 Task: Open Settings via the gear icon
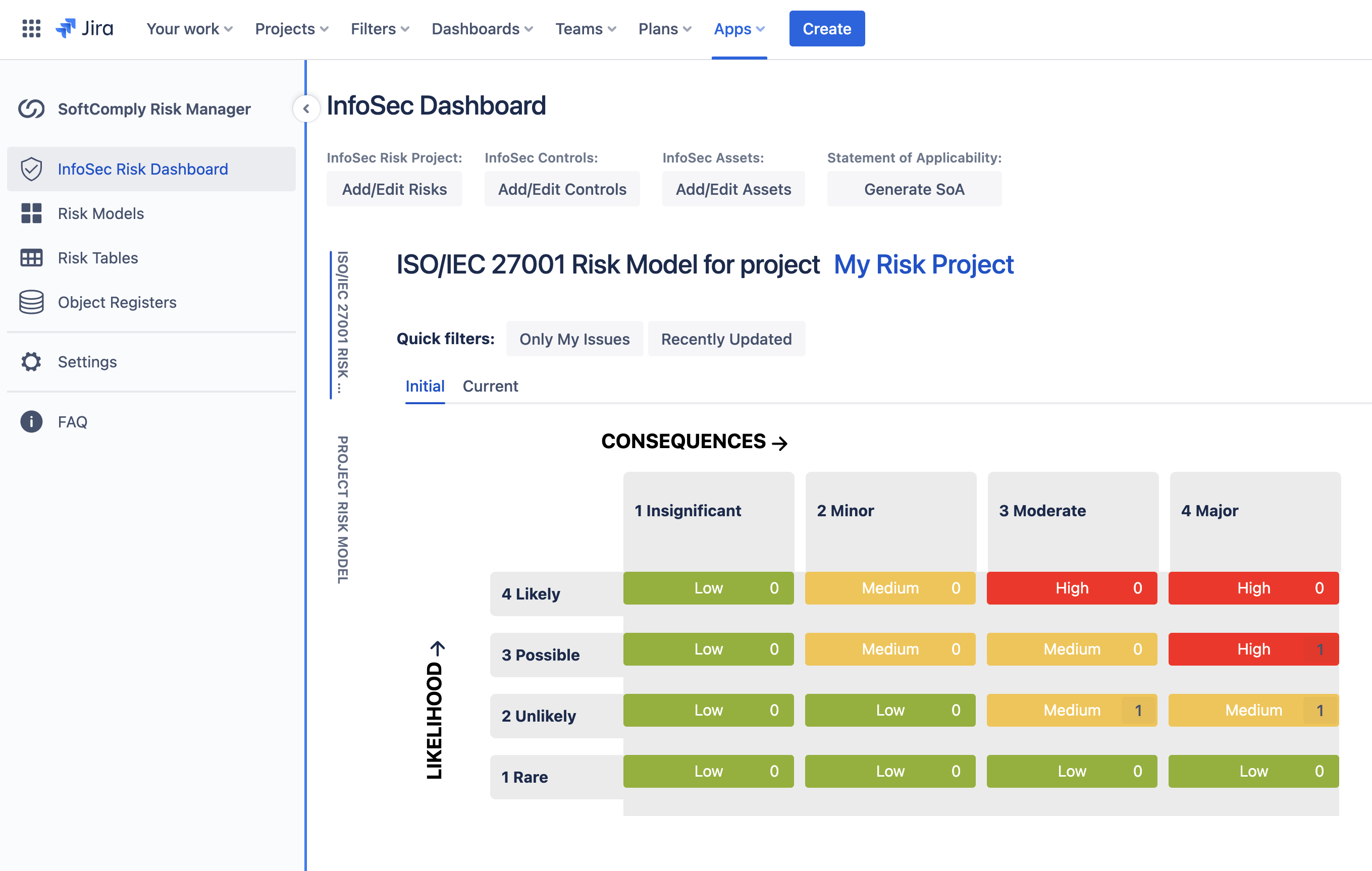point(31,362)
